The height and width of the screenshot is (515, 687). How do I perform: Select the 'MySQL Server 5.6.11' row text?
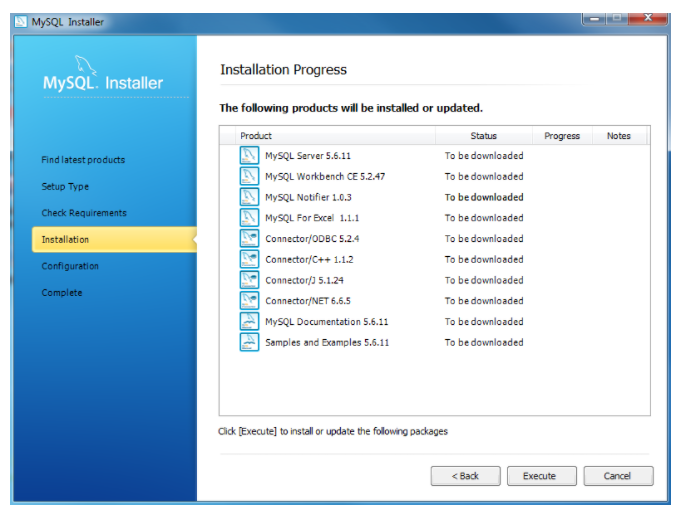pos(308,156)
